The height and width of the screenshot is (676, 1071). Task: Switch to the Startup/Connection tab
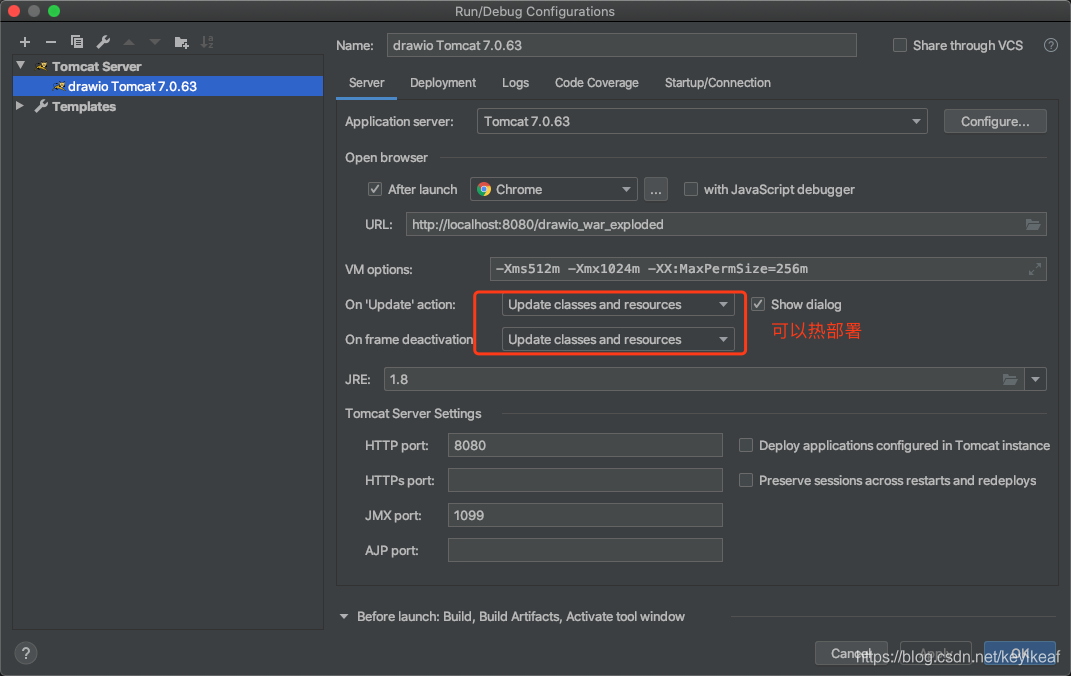[x=718, y=83]
